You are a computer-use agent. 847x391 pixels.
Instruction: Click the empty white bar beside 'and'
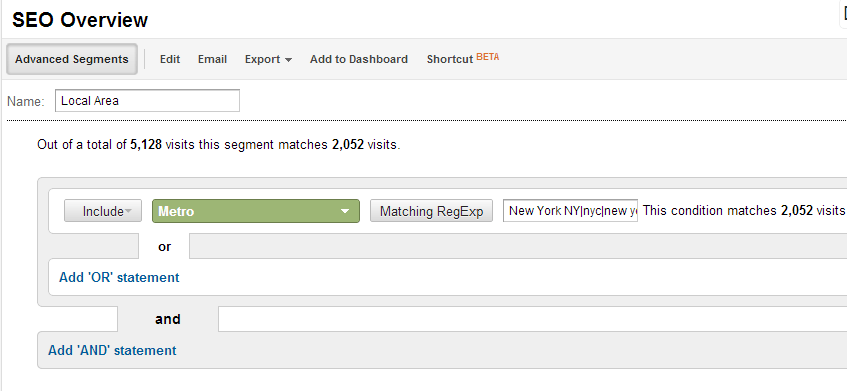533,319
